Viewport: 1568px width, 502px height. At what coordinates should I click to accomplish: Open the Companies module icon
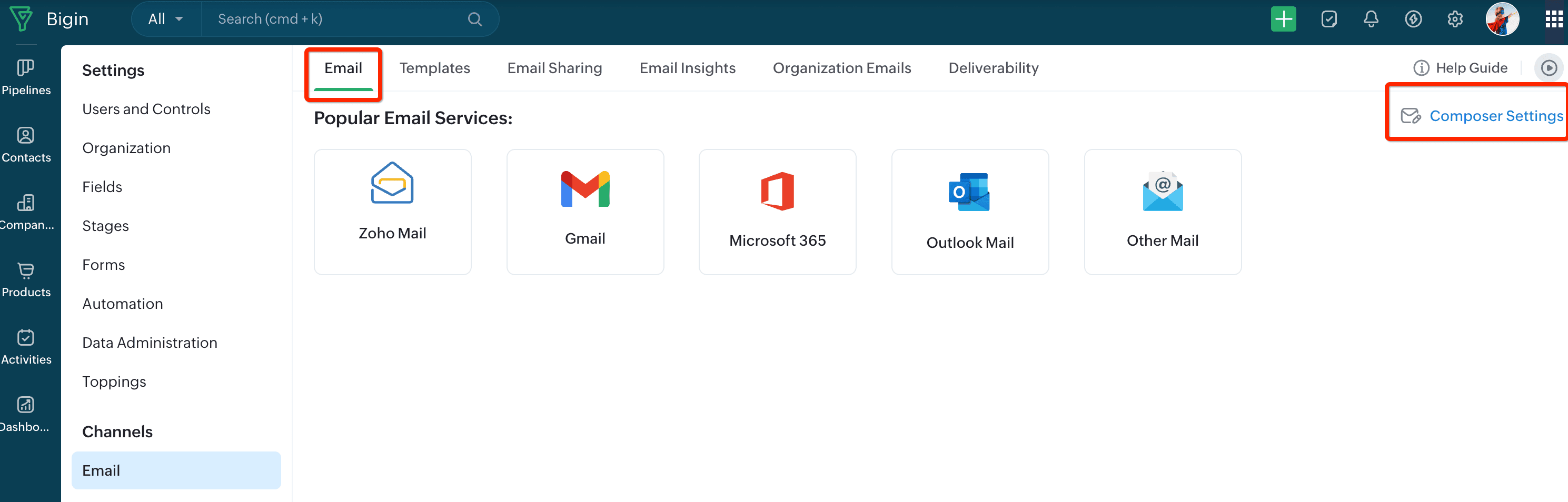(x=26, y=203)
